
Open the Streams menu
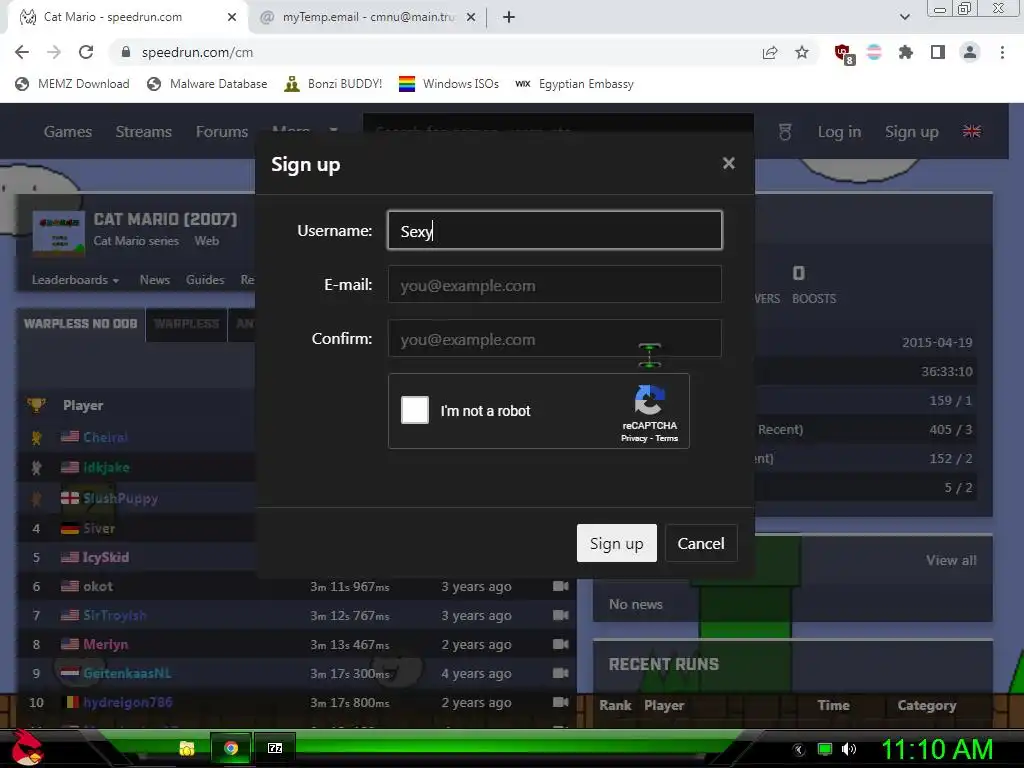(144, 131)
